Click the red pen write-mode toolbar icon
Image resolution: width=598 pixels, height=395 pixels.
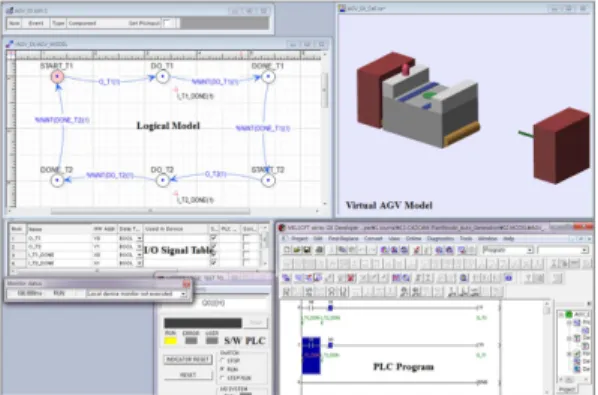coord(417,250)
